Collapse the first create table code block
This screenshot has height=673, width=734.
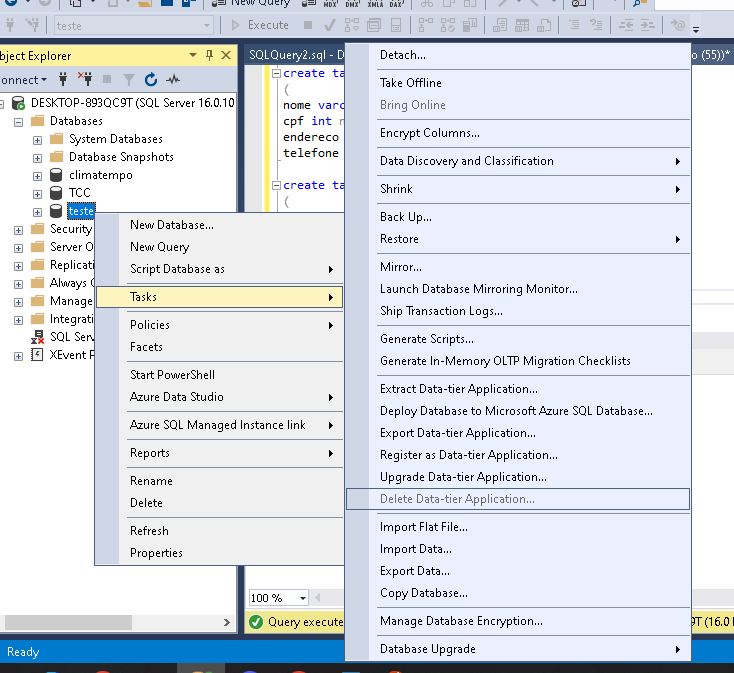tap(277, 73)
